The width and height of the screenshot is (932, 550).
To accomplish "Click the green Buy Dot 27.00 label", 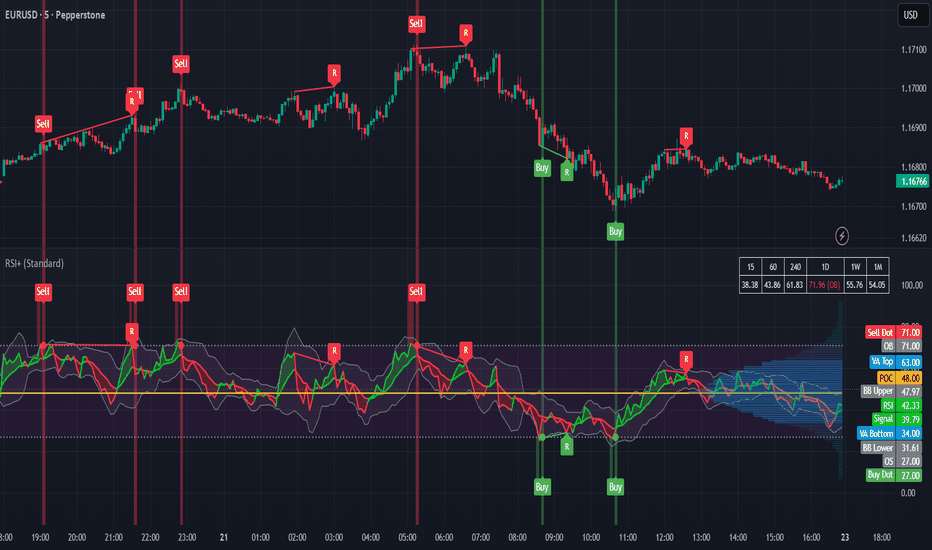I will [894, 475].
